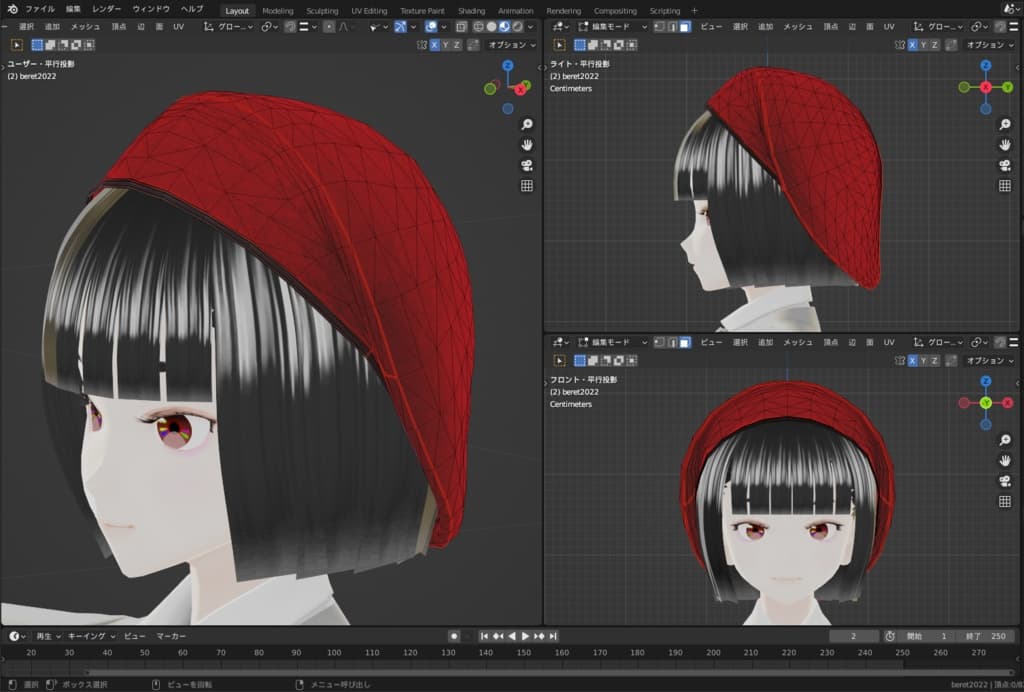1024x692 pixels.
Task: Toggle Z axis mirror in the bottom-right viewport
Action: pyautogui.click(x=936, y=360)
